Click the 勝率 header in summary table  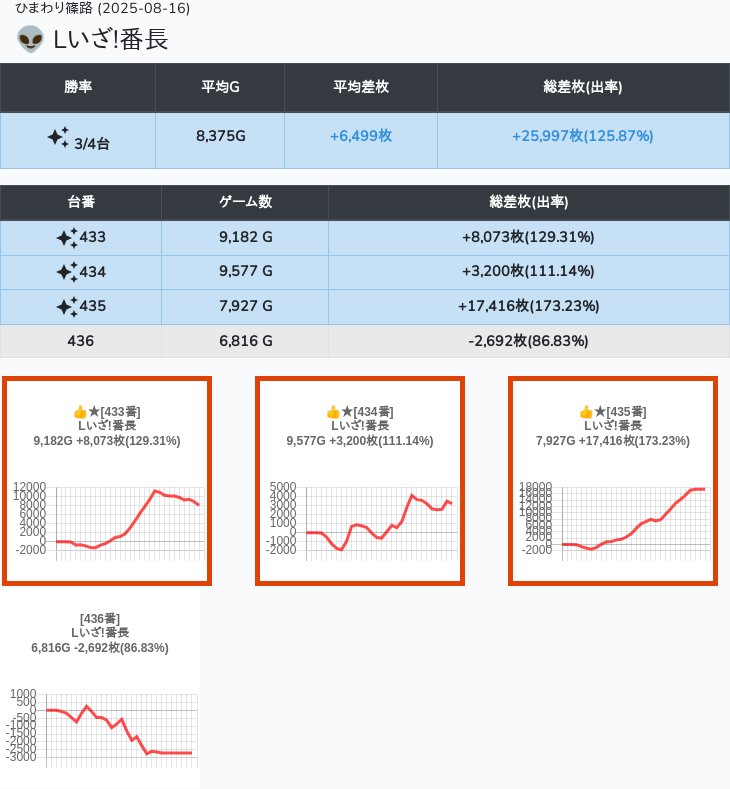click(x=78, y=88)
